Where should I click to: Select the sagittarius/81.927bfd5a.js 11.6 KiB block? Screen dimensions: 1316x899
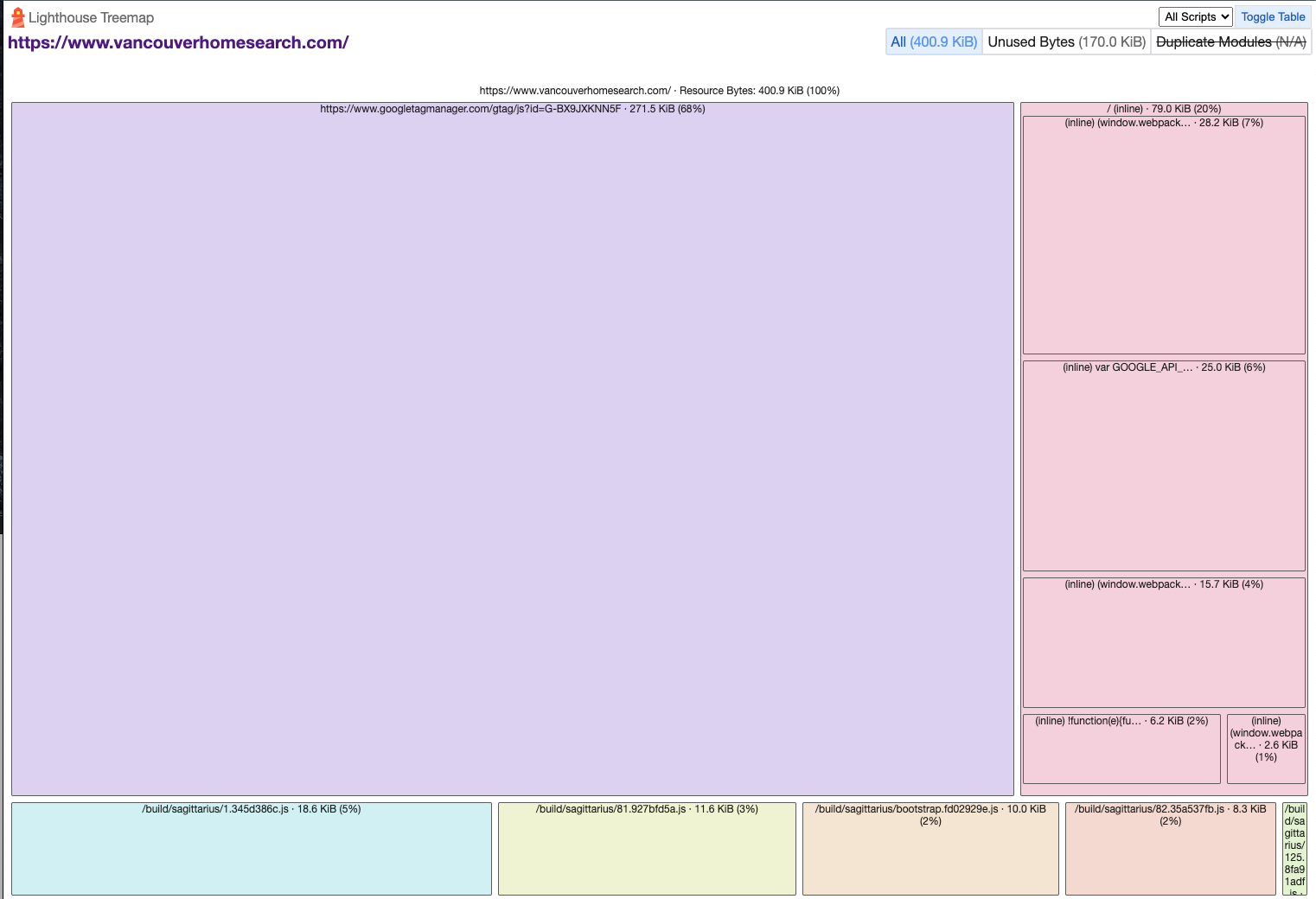pyautogui.click(x=647, y=849)
